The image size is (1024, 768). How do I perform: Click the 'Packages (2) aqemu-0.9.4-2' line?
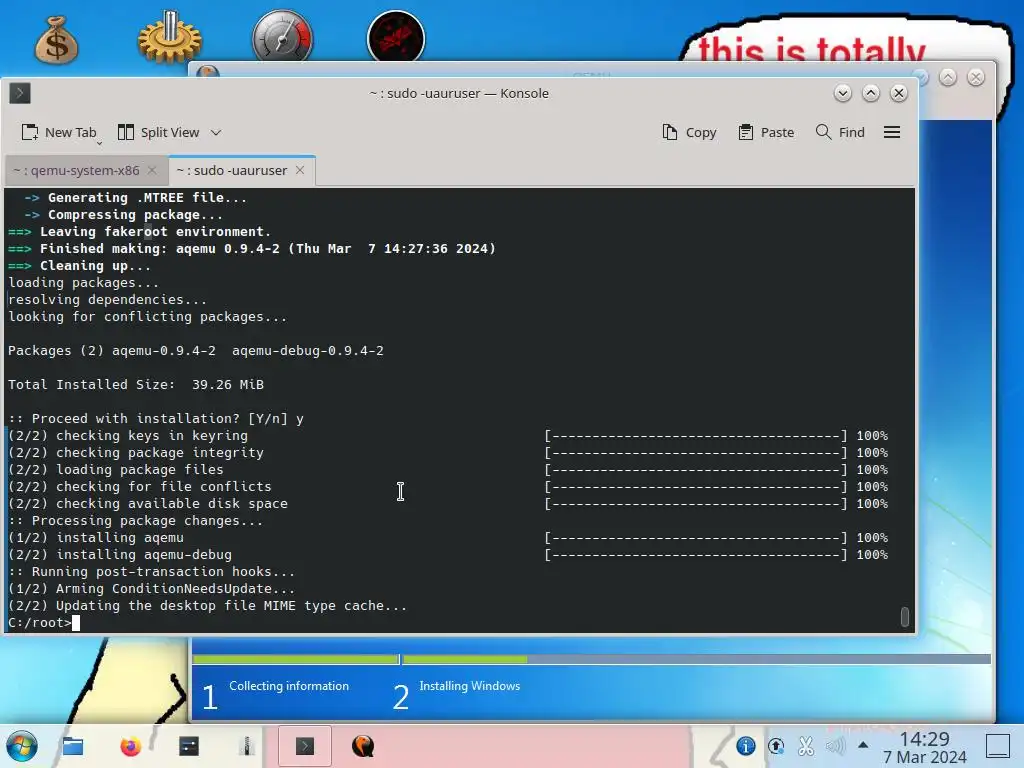pyautogui.click(x=196, y=351)
